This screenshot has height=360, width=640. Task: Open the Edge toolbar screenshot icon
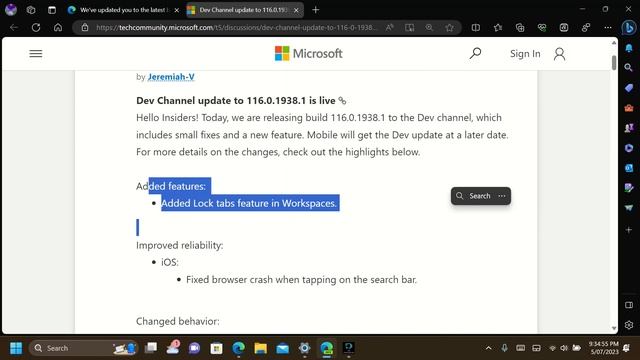coord(564,27)
